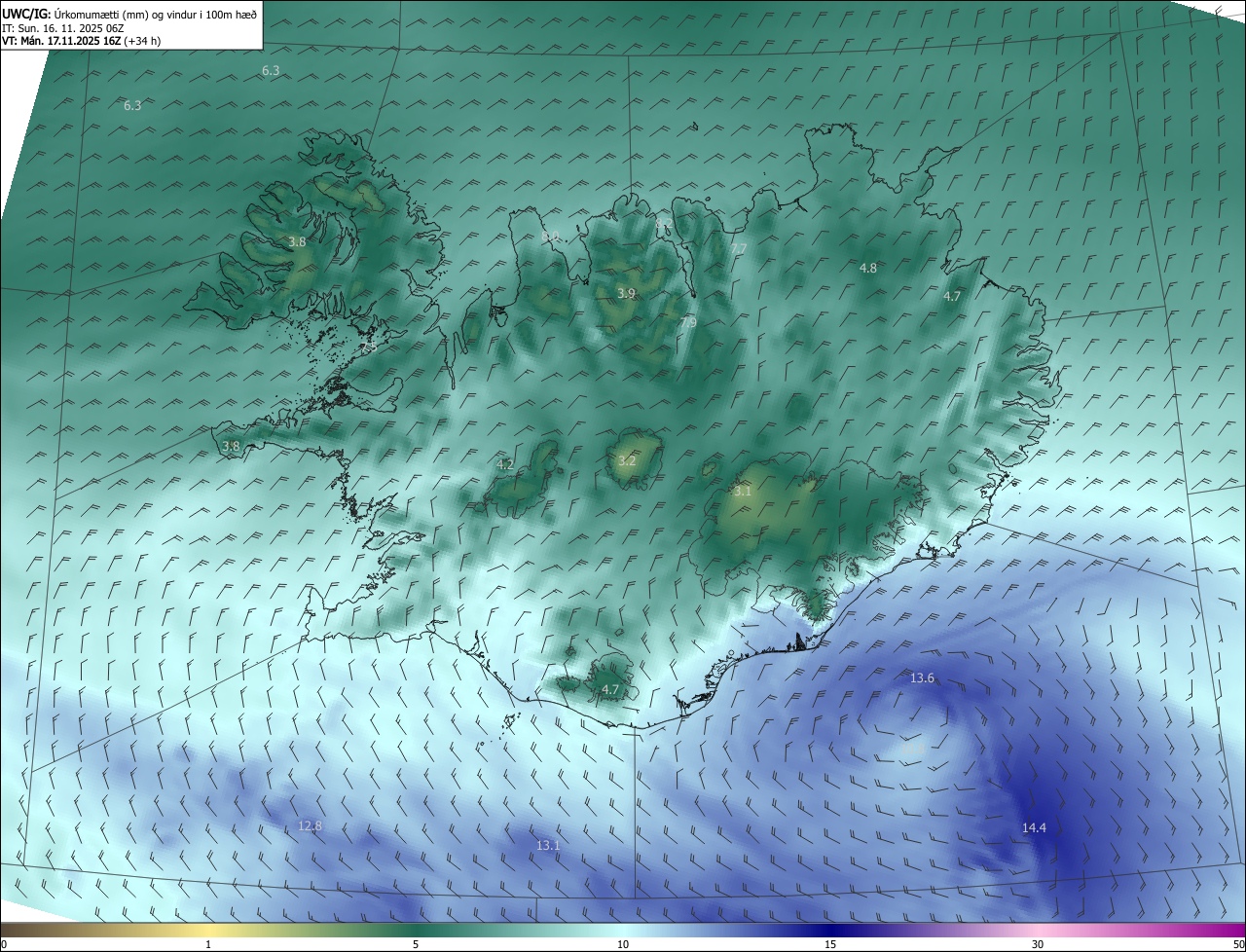Click the 3.8 label over the Westfjords
This screenshot has width=1246, height=952.
[x=297, y=241]
